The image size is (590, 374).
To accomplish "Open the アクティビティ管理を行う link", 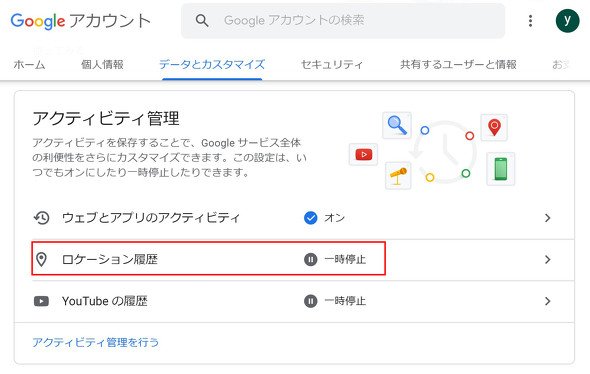I will [96, 342].
